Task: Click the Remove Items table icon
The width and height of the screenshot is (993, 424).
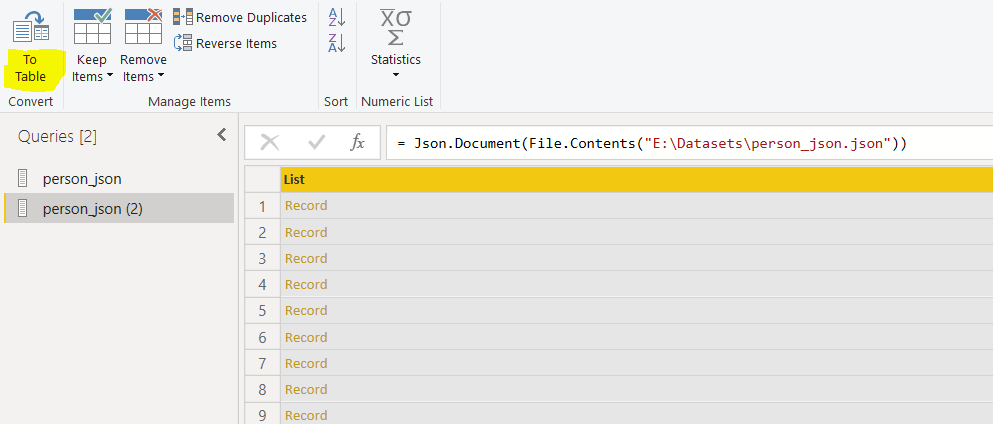Action: (143, 26)
